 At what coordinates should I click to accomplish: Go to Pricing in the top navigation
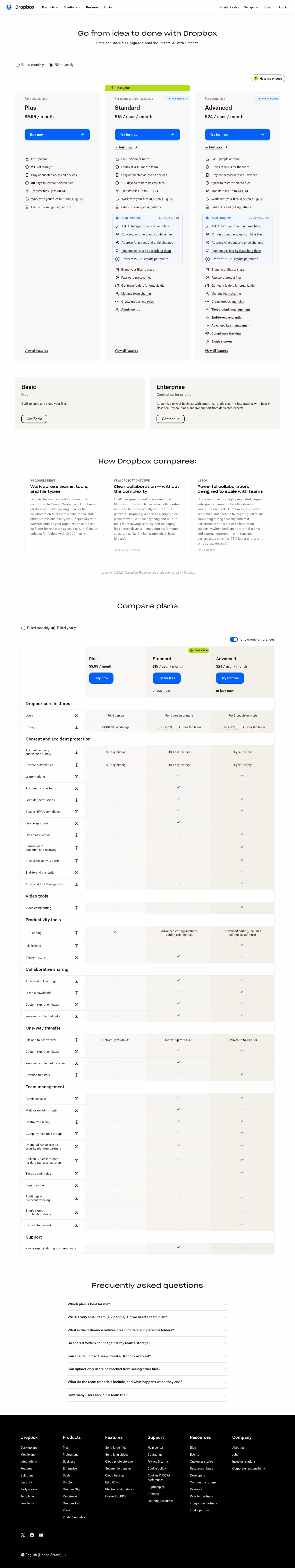click(x=109, y=7)
